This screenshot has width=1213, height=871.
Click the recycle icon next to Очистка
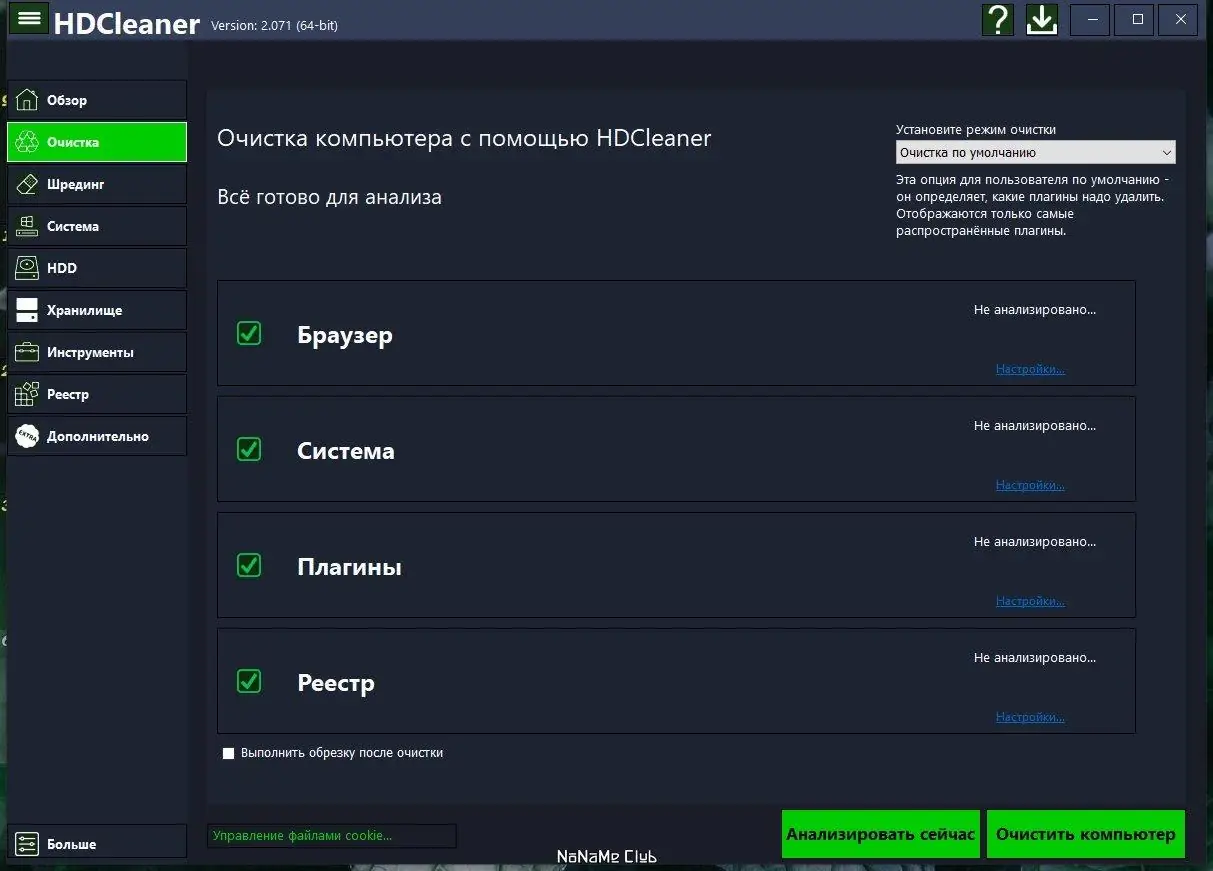pyautogui.click(x=27, y=142)
